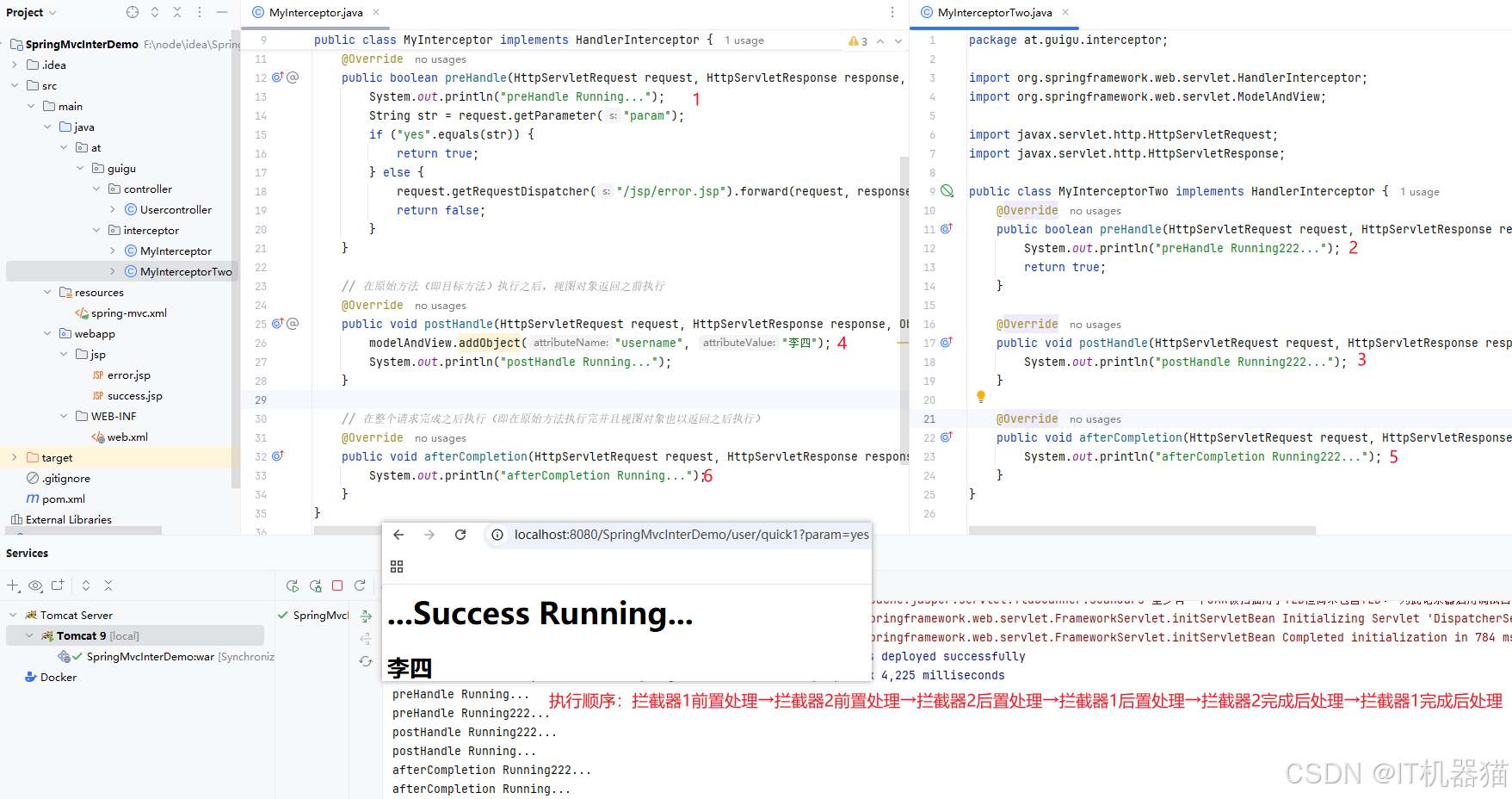Open browser apps grid icon
This screenshot has height=799, width=1512.
tap(397, 567)
